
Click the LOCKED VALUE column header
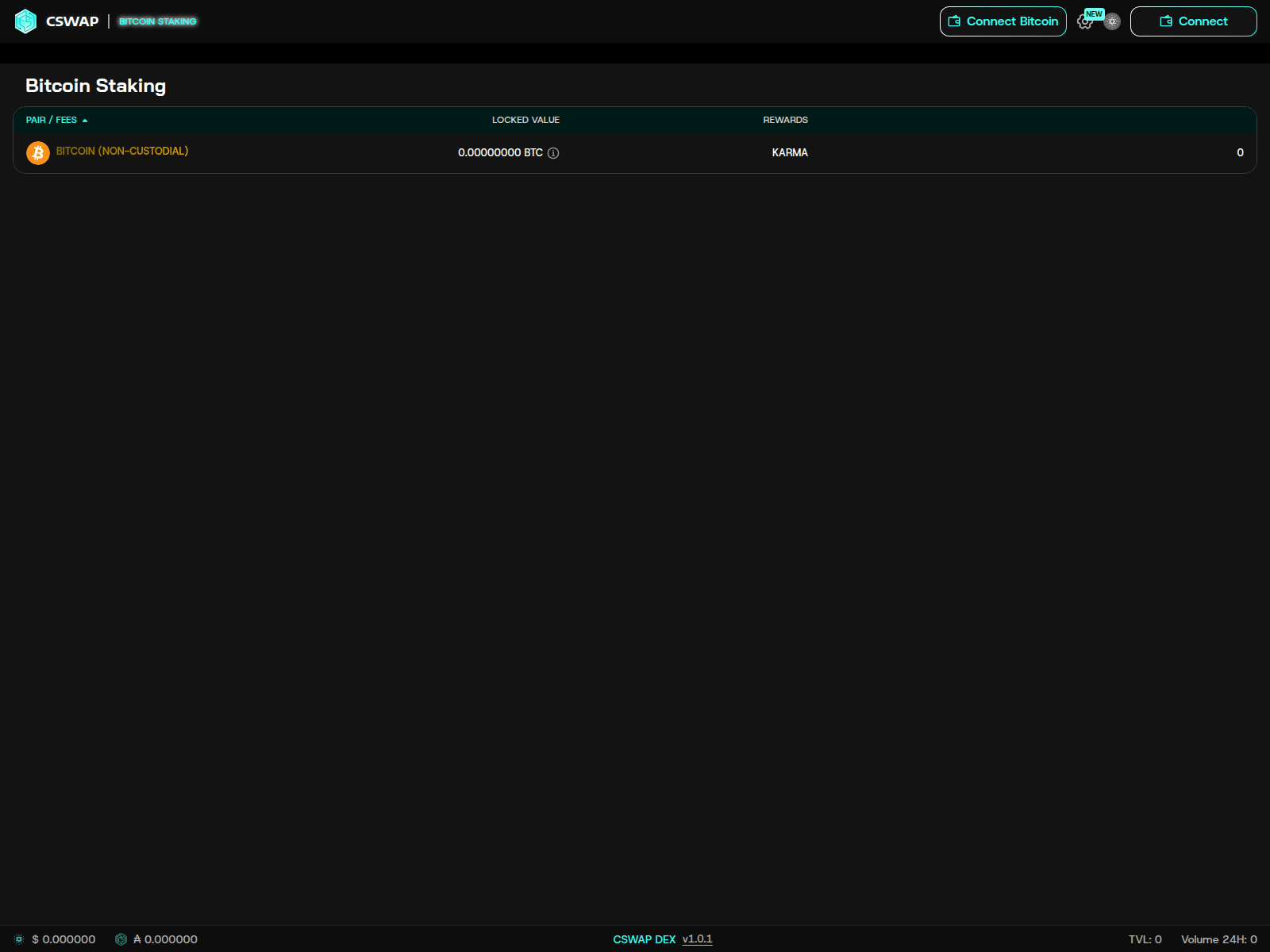(x=525, y=120)
